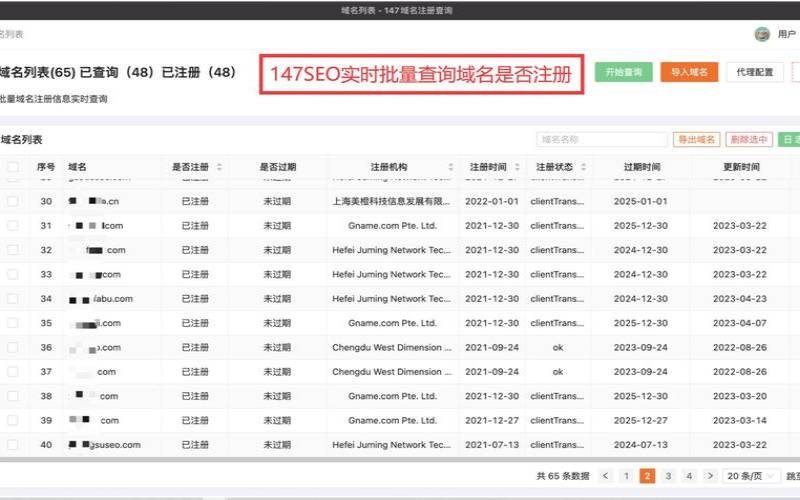
Task: Check the row 34 checkbox
Action: click(x=13, y=298)
